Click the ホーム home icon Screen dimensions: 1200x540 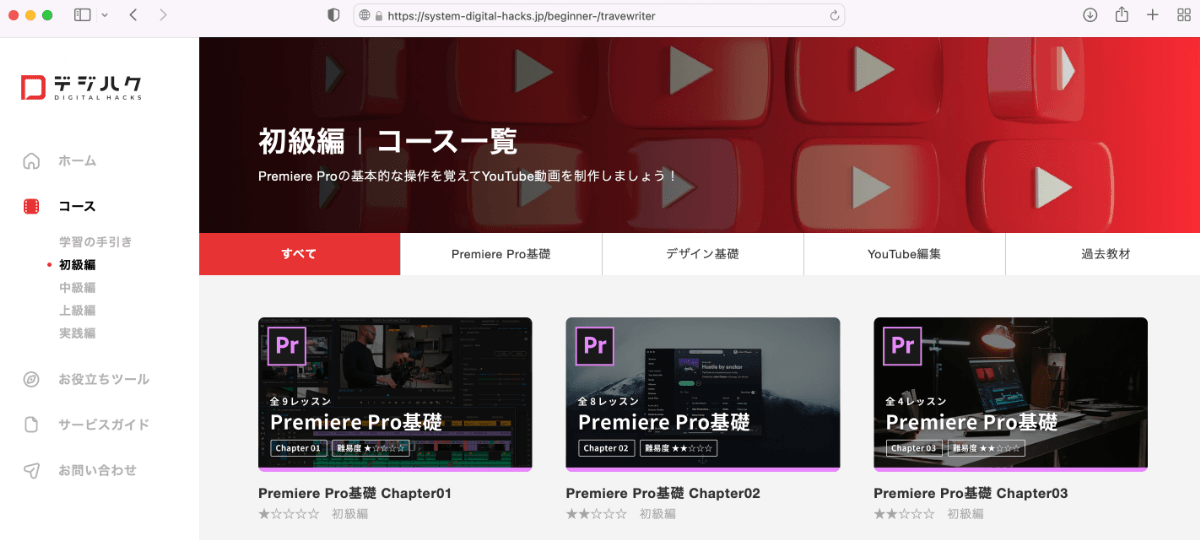tap(32, 161)
